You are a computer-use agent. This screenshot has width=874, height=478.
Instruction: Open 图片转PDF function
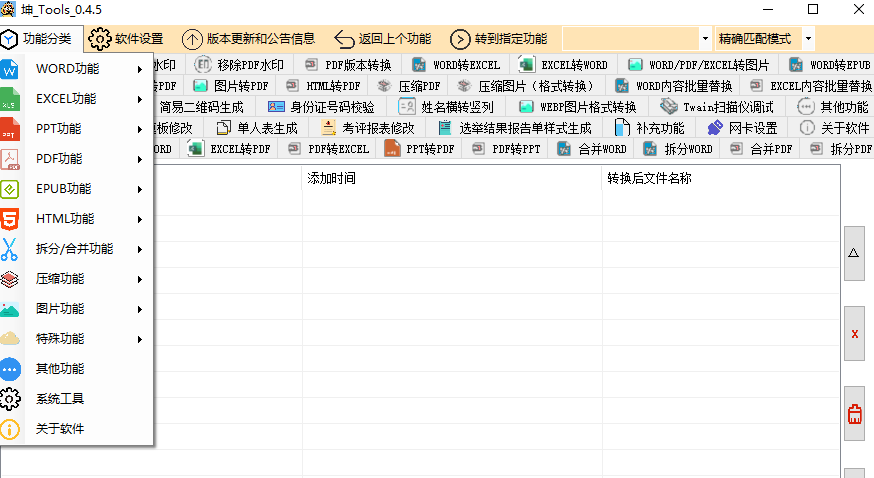point(231,86)
